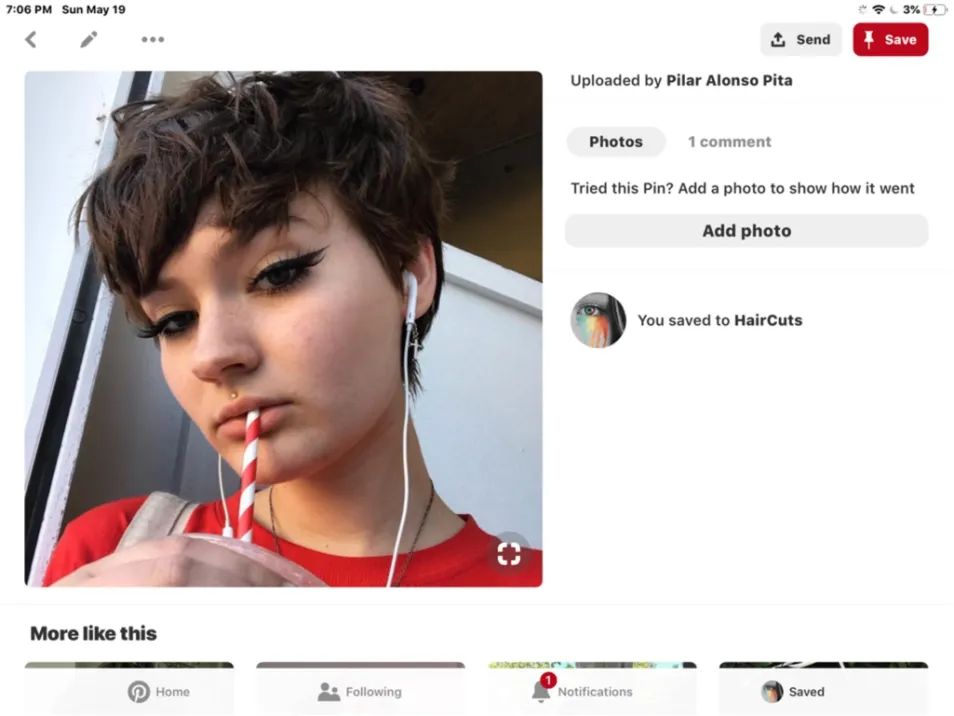This screenshot has width=954, height=716.
Task: Tap the main pixie haircut photo
Action: point(284,328)
